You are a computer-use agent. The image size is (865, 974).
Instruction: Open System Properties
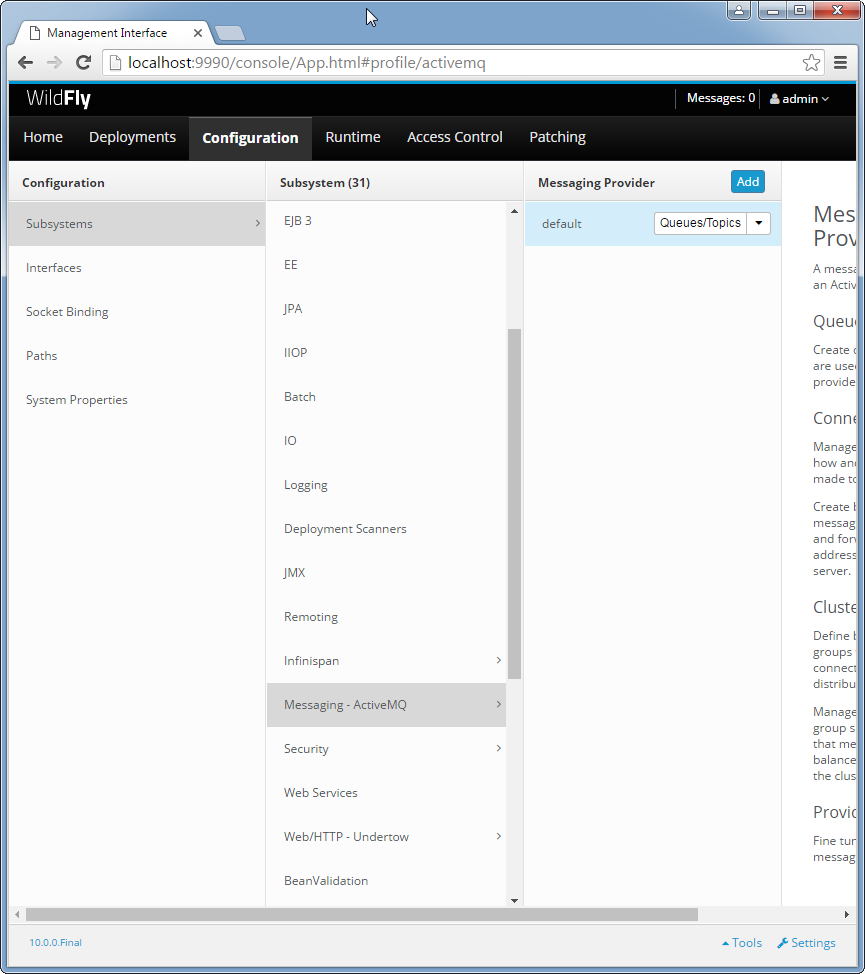(137, 400)
